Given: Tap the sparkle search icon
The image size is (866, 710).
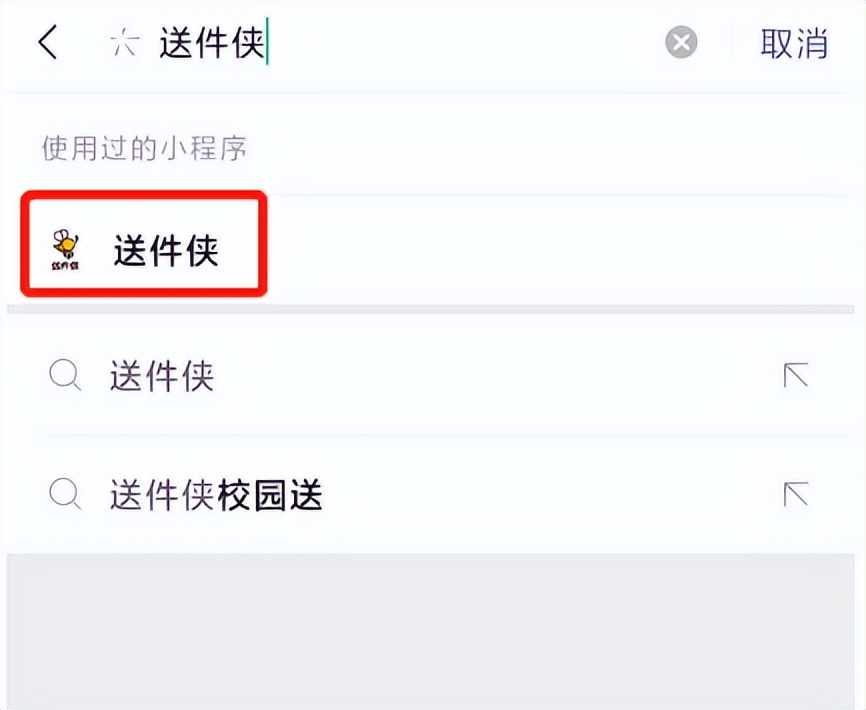Looking at the screenshot, I should [x=124, y=43].
